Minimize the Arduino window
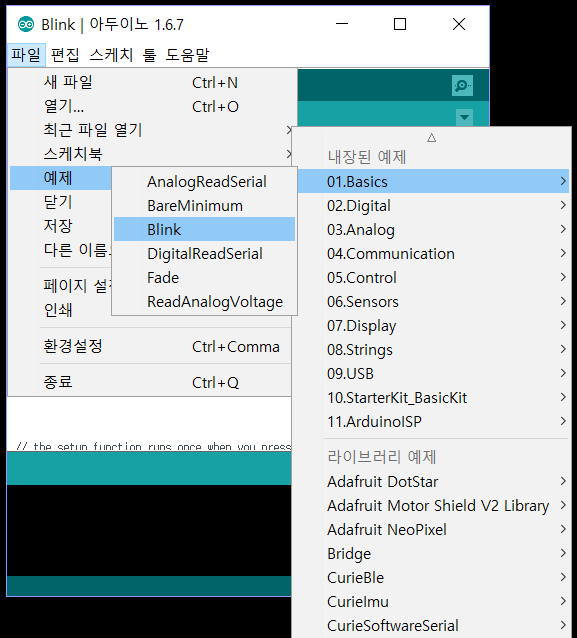 click(x=342, y=24)
